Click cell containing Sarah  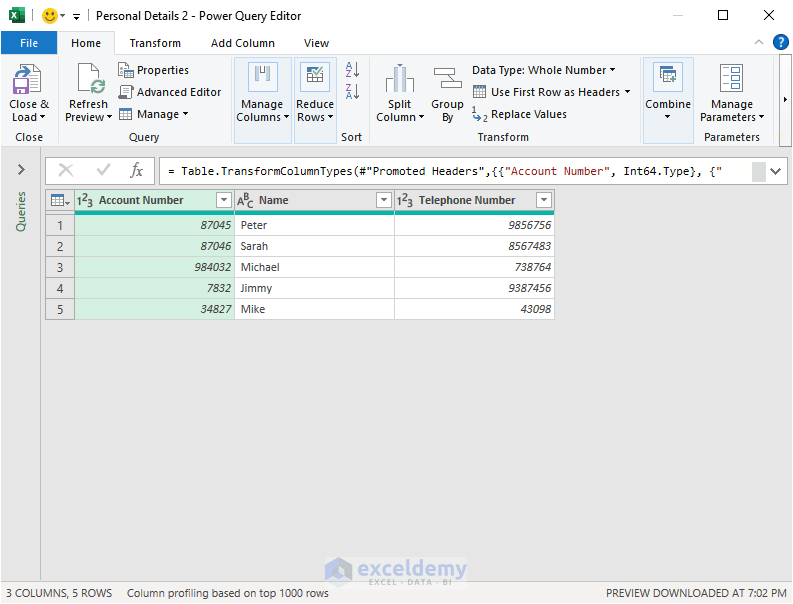coord(314,246)
